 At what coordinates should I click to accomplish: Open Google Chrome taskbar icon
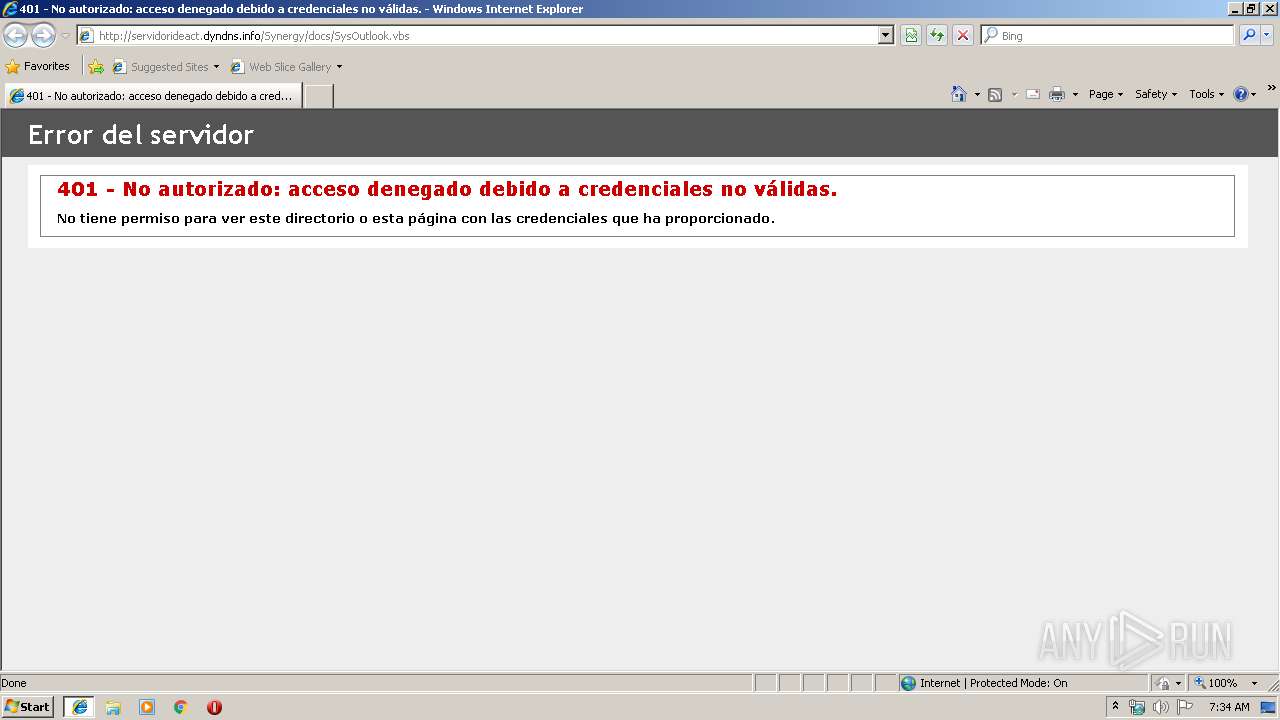181,707
